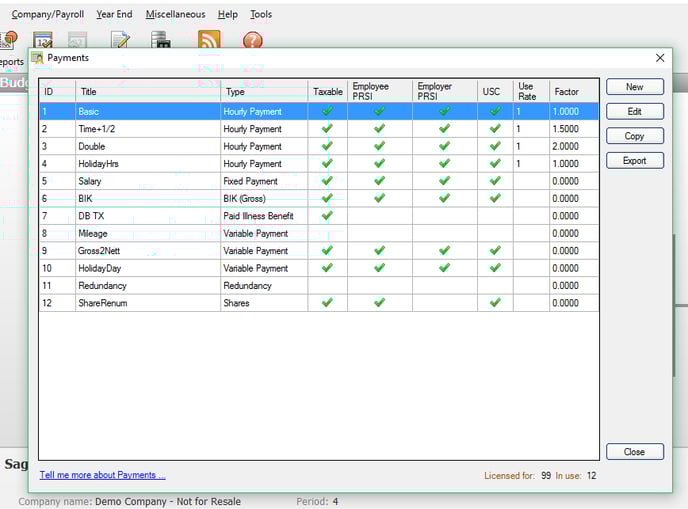Select the HolidayDay row title
The image size is (688, 509).
point(100,268)
